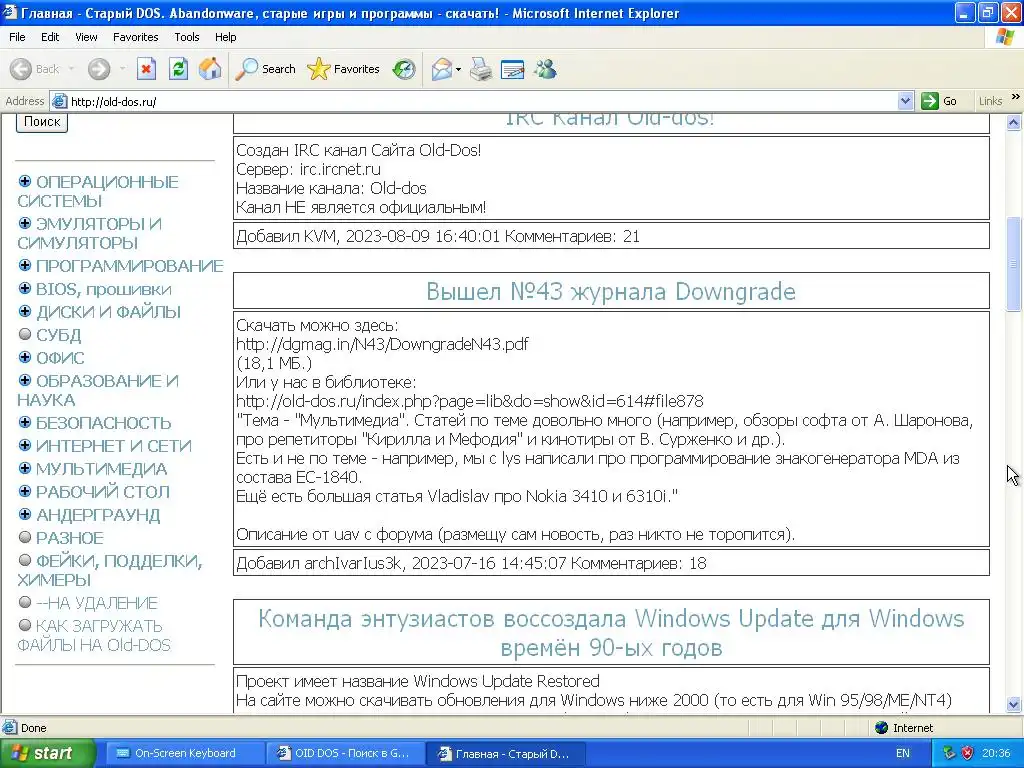Viewport: 1024px width, 768px height.
Task: Open РАЗНОЕ category link
Action: pyautogui.click(x=70, y=538)
